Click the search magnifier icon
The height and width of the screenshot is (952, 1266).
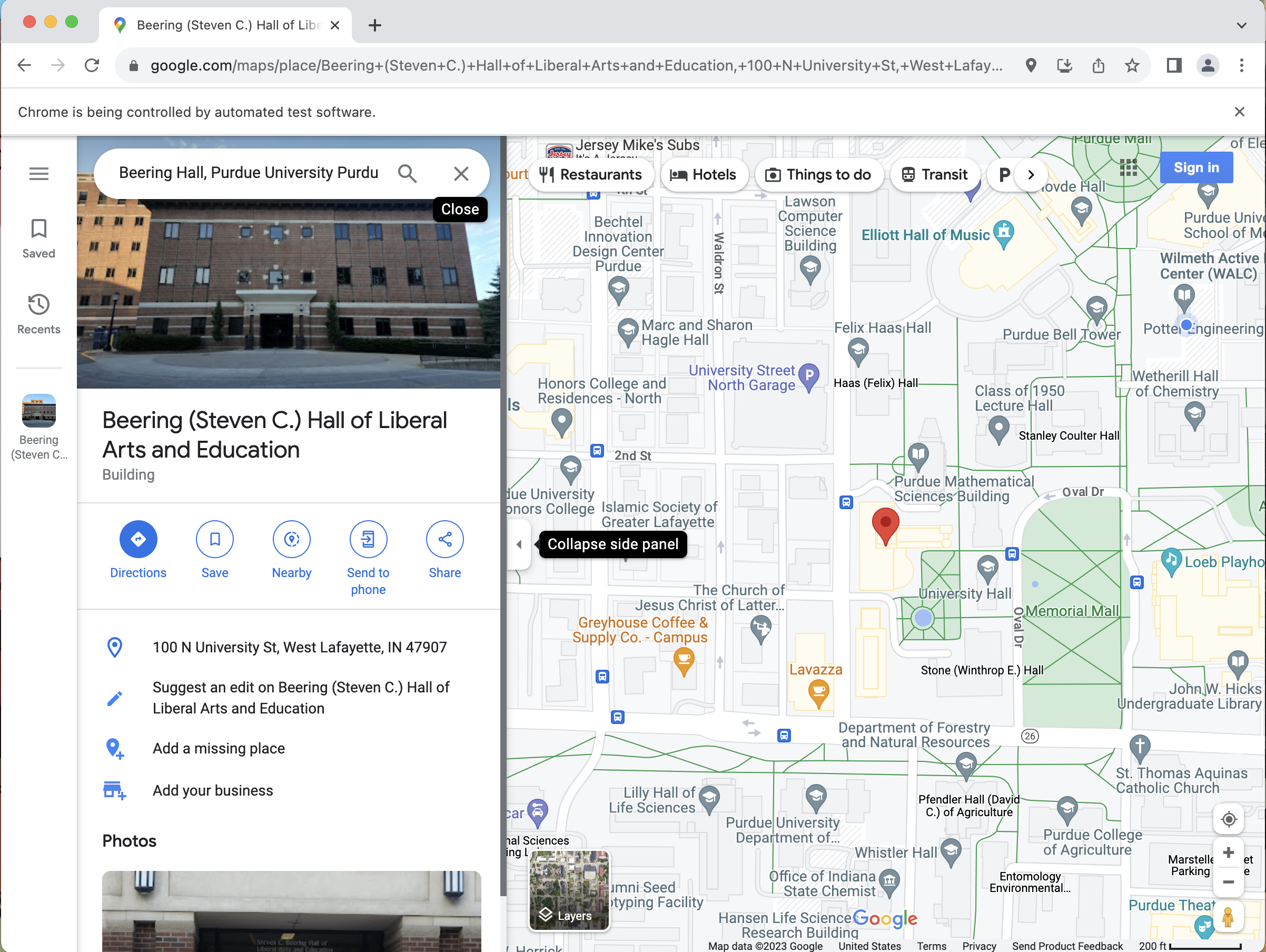[x=408, y=173]
